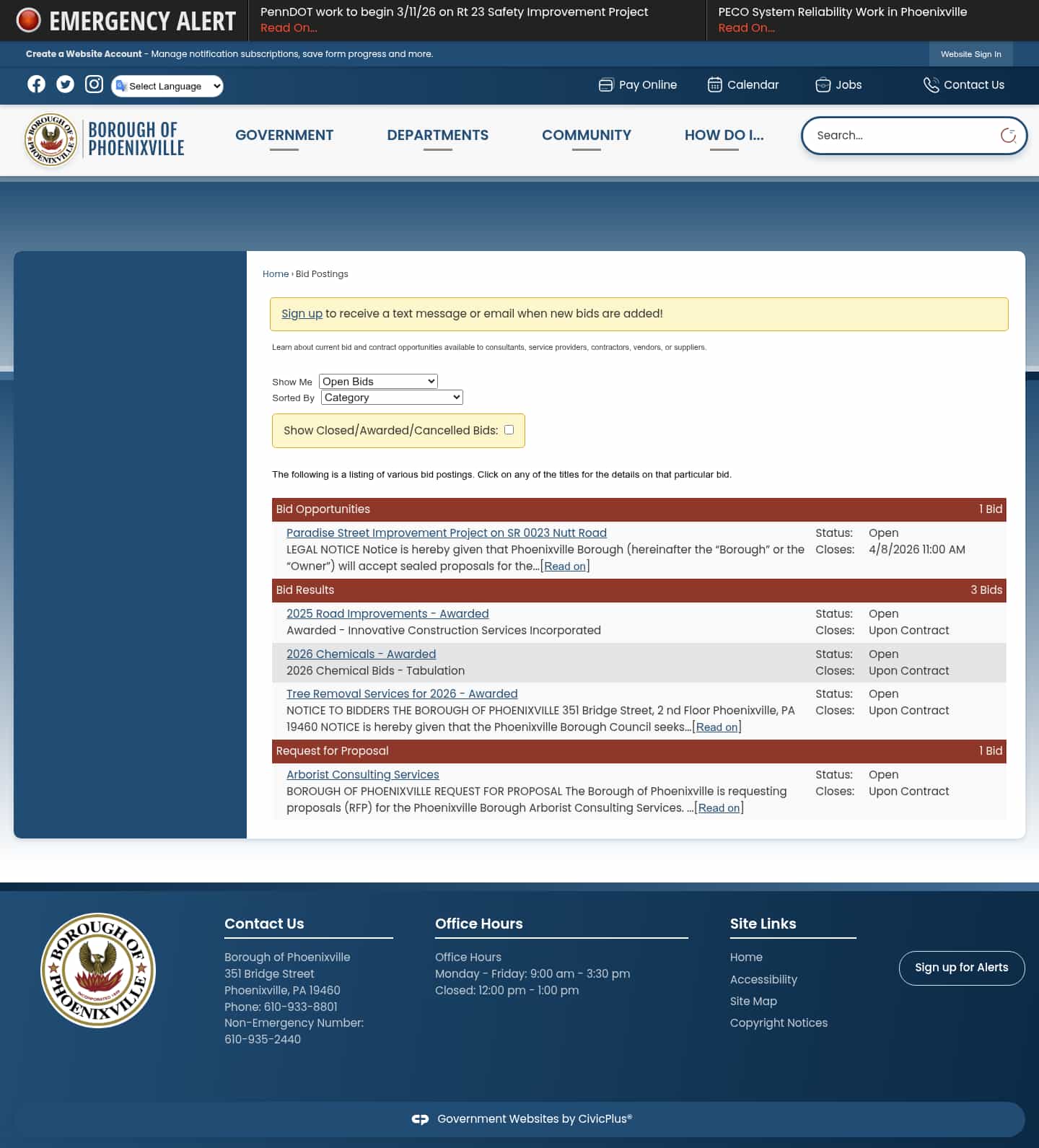Open the Site Map footer link

[x=753, y=1001]
